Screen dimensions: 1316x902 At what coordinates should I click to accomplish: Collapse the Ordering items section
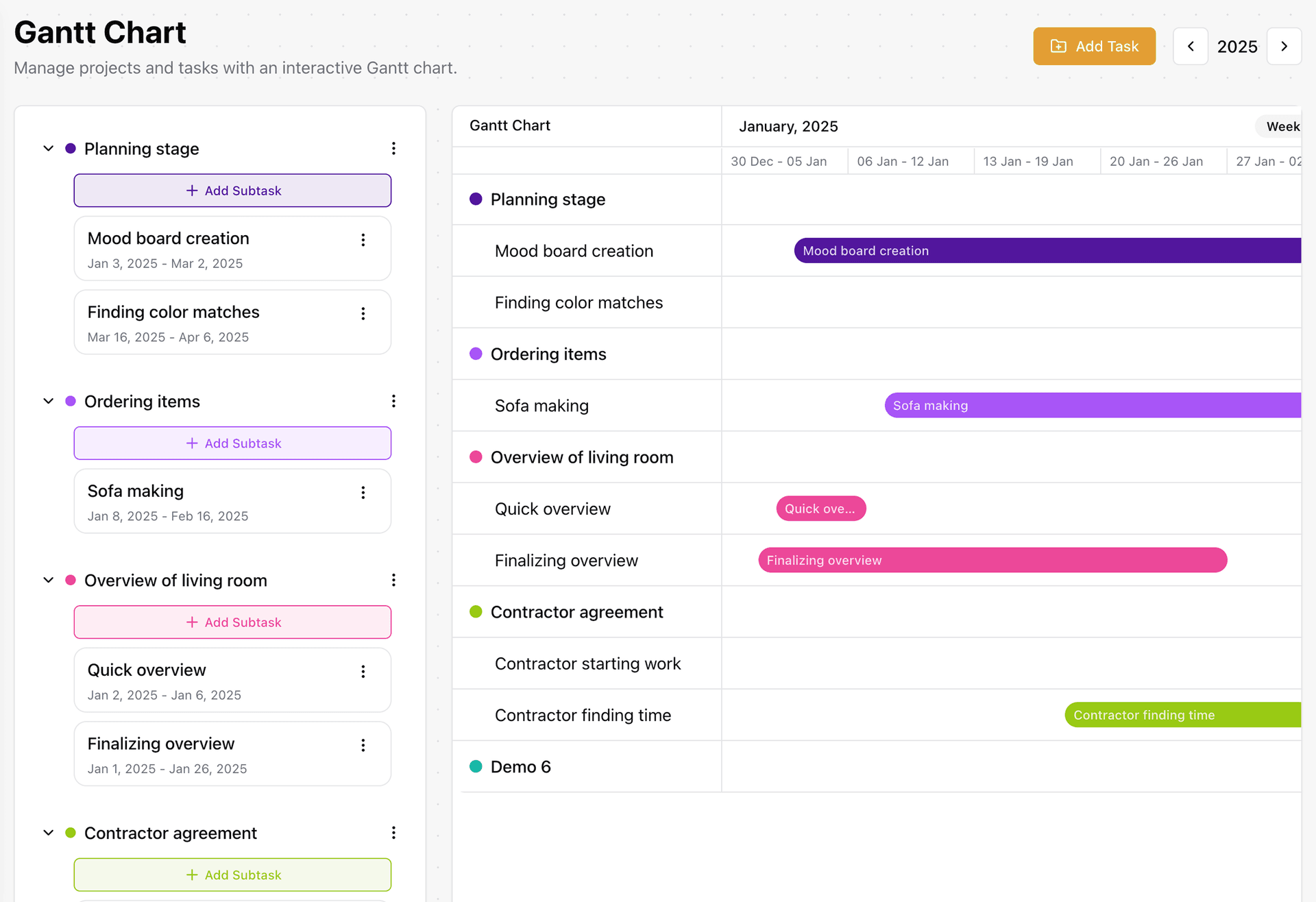48,401
